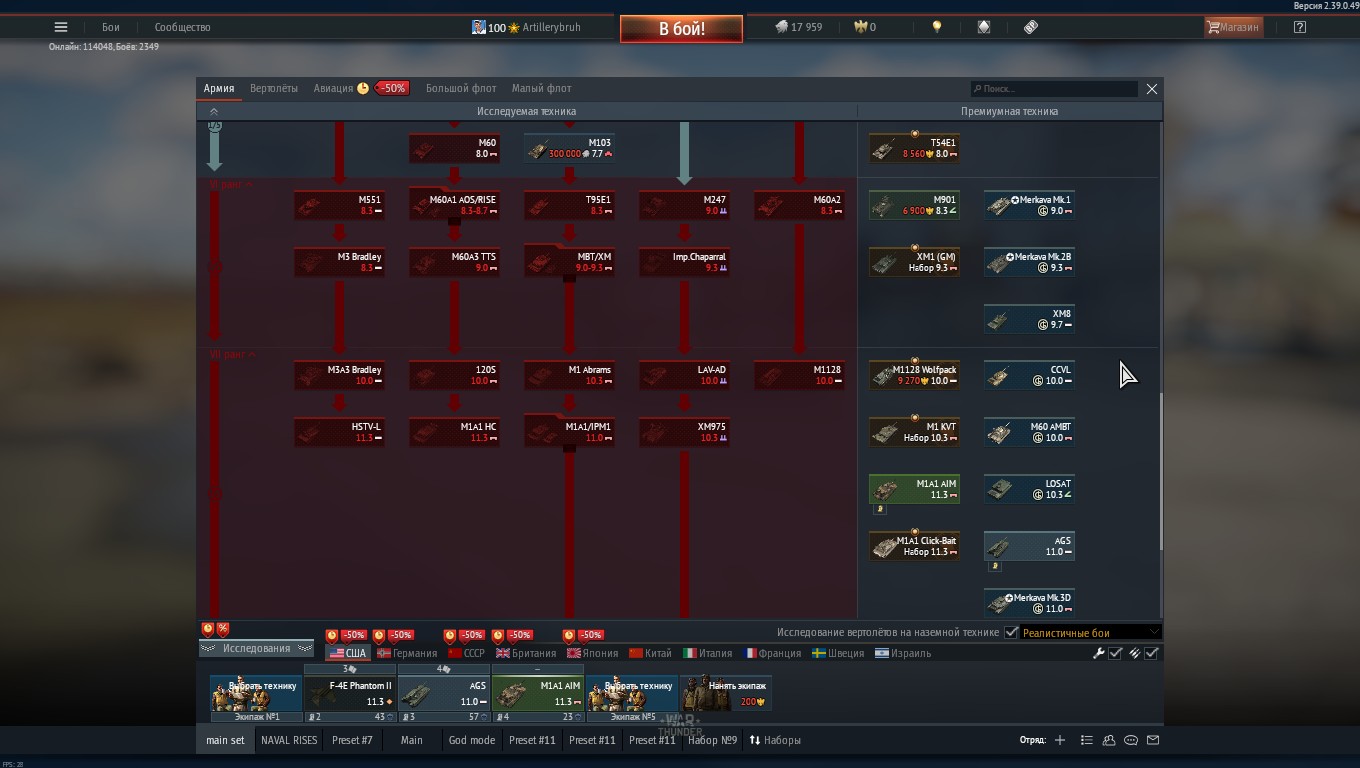Select the Франция flag nation

(773, 653)
